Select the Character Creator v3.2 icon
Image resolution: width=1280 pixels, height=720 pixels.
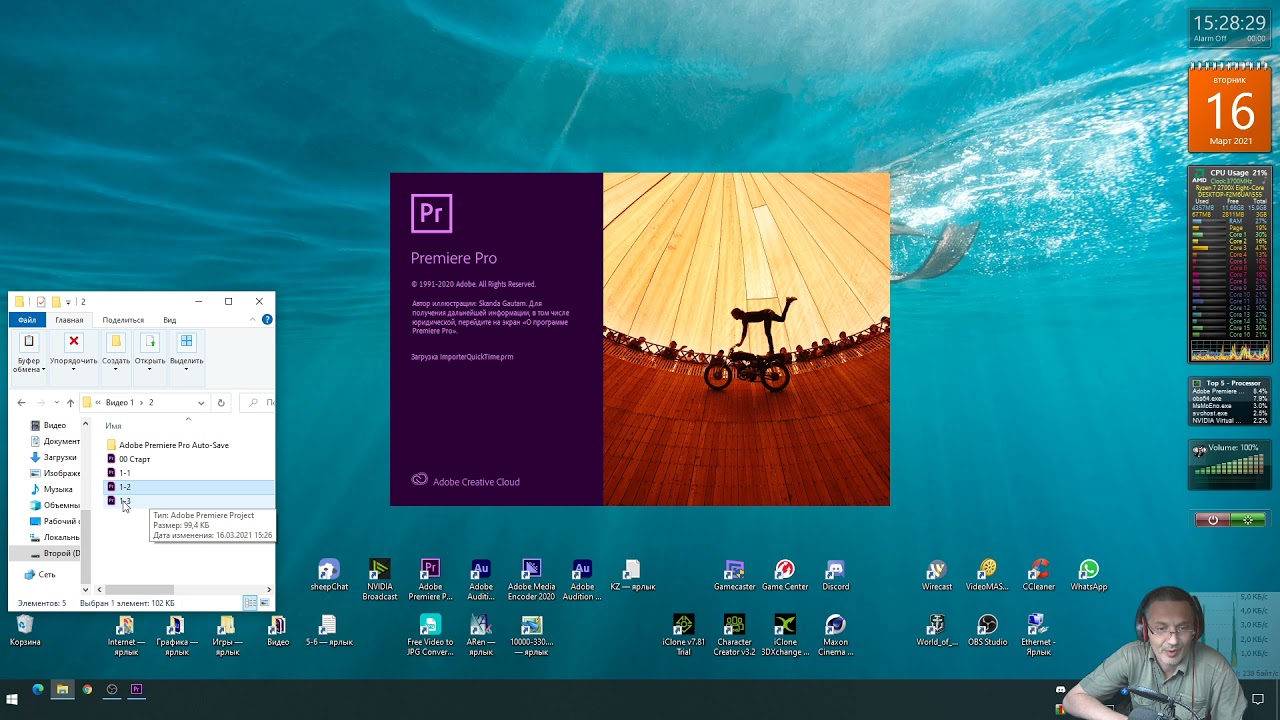(x=734, y=635)
